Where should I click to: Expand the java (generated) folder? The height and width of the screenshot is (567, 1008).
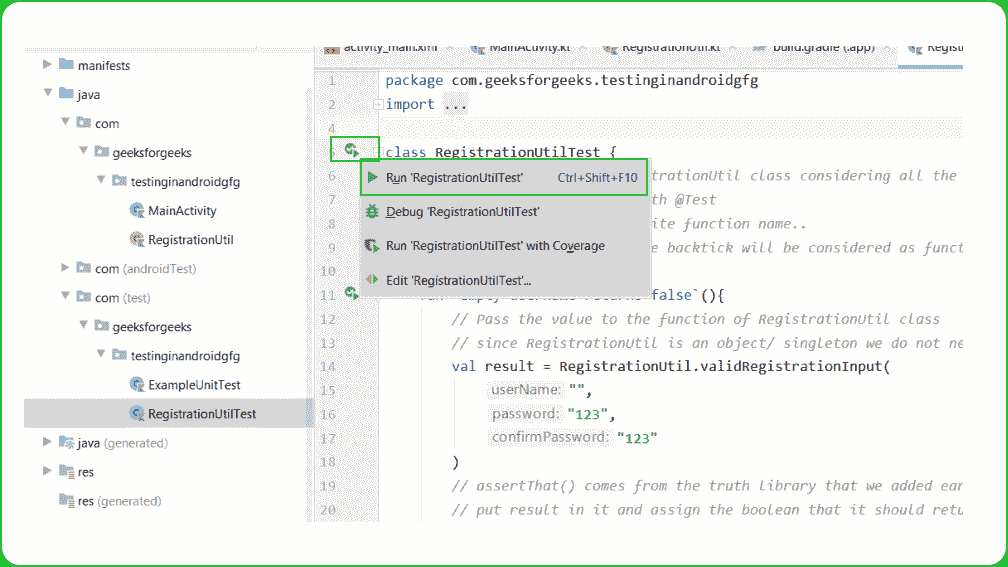tap(47, 442)
